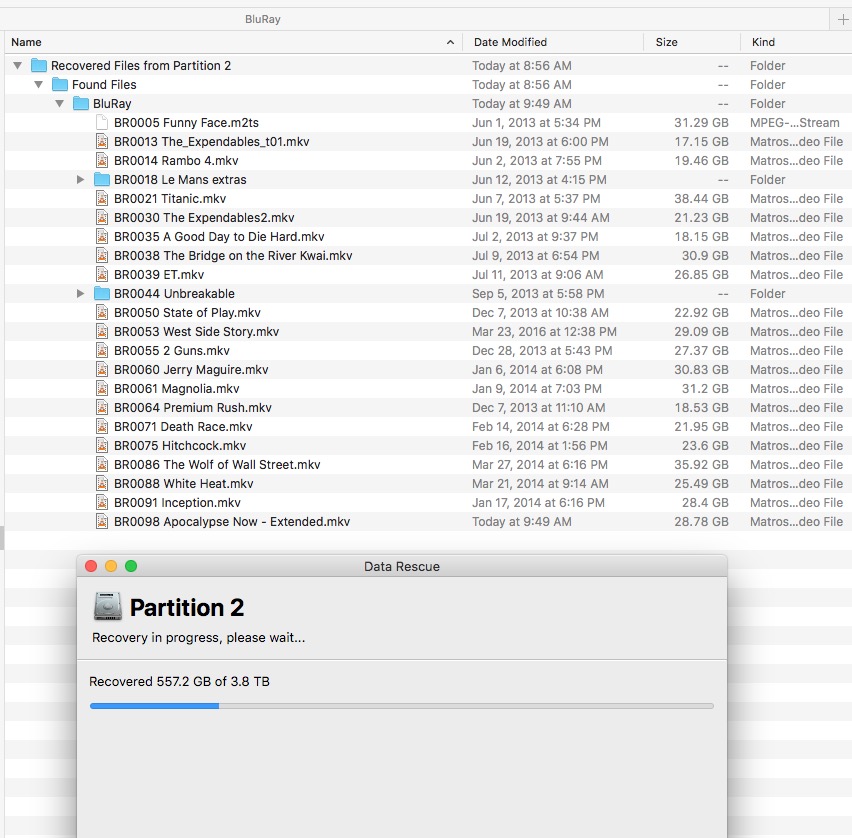Click 'Recovery in progress, please wait...' message
852x838 pixels.
[x=198, y=637]
